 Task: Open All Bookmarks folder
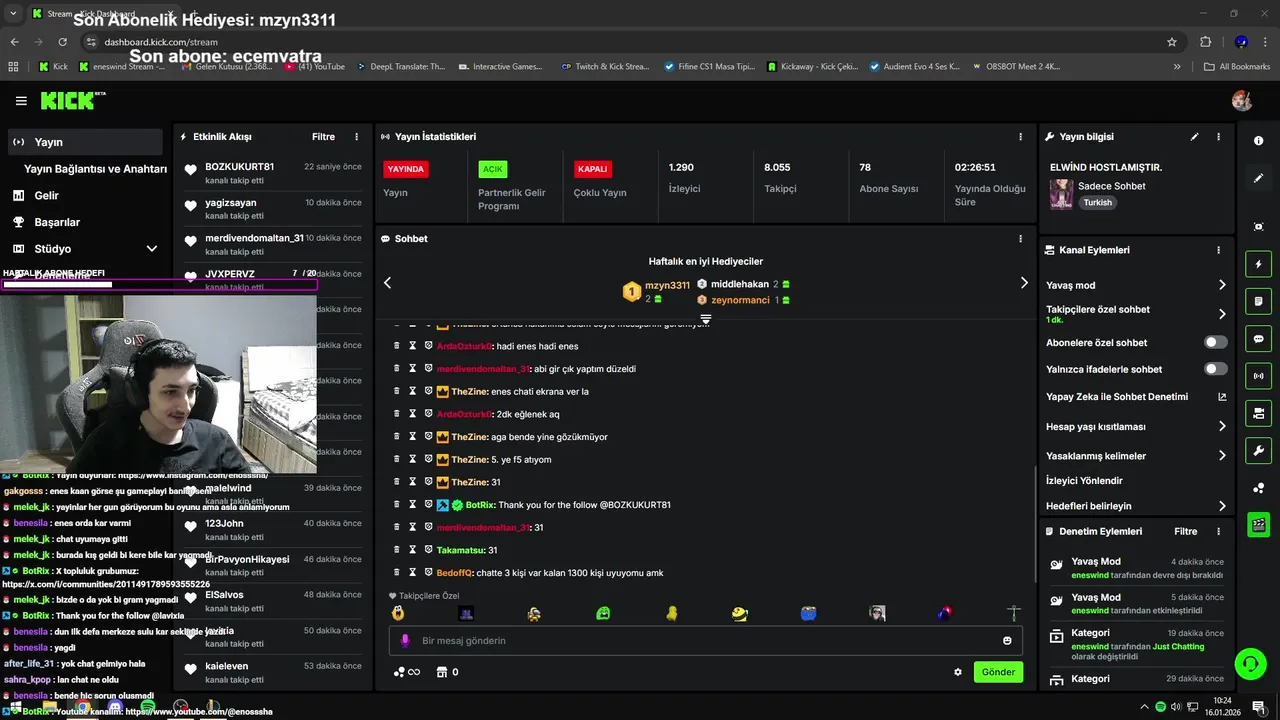click(x=1238, y=67)
